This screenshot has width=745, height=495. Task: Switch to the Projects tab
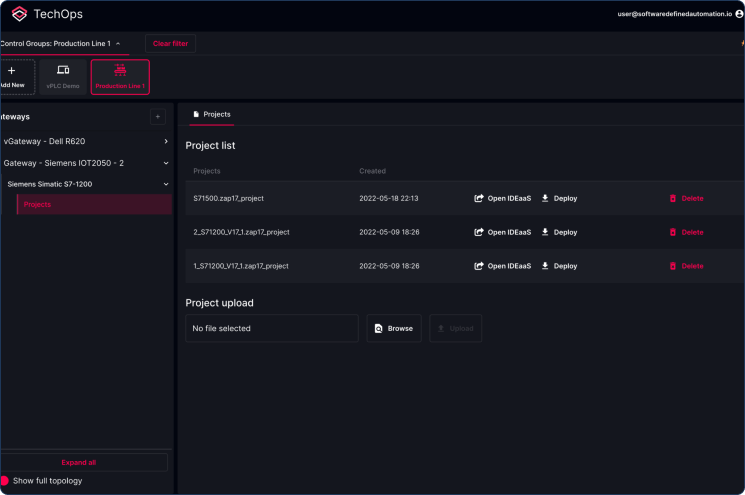[x=211, y=114]
